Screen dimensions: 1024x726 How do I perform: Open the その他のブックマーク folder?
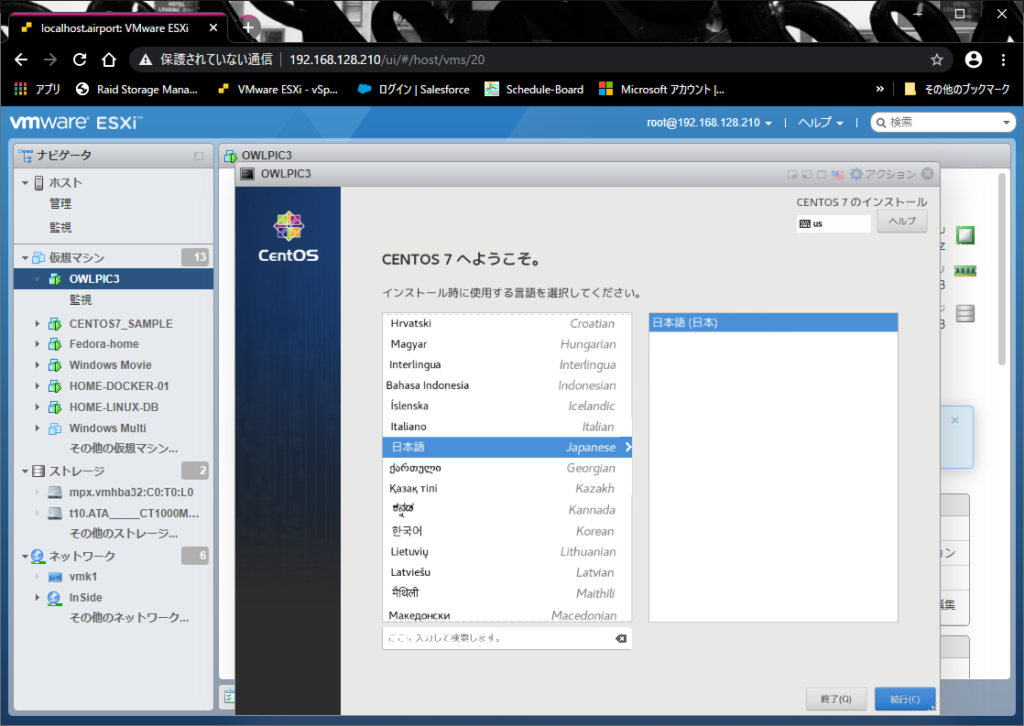pos(957,89)
